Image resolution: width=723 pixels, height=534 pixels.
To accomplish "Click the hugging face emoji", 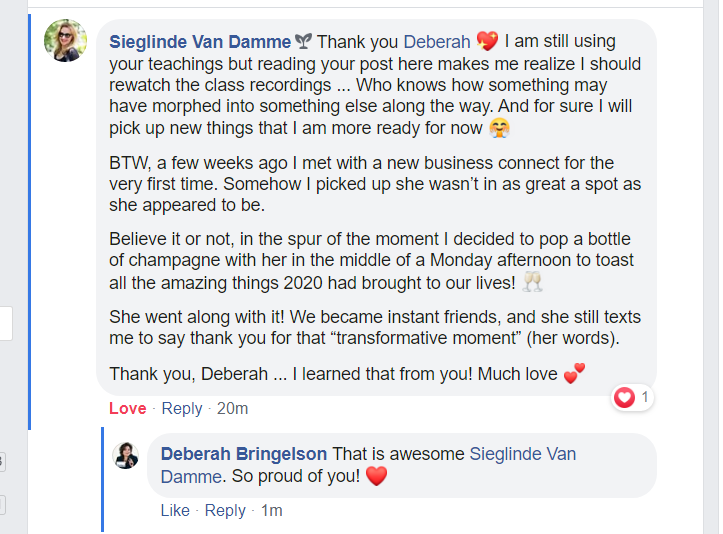I will pyautogui.click(x=500, y=129).
